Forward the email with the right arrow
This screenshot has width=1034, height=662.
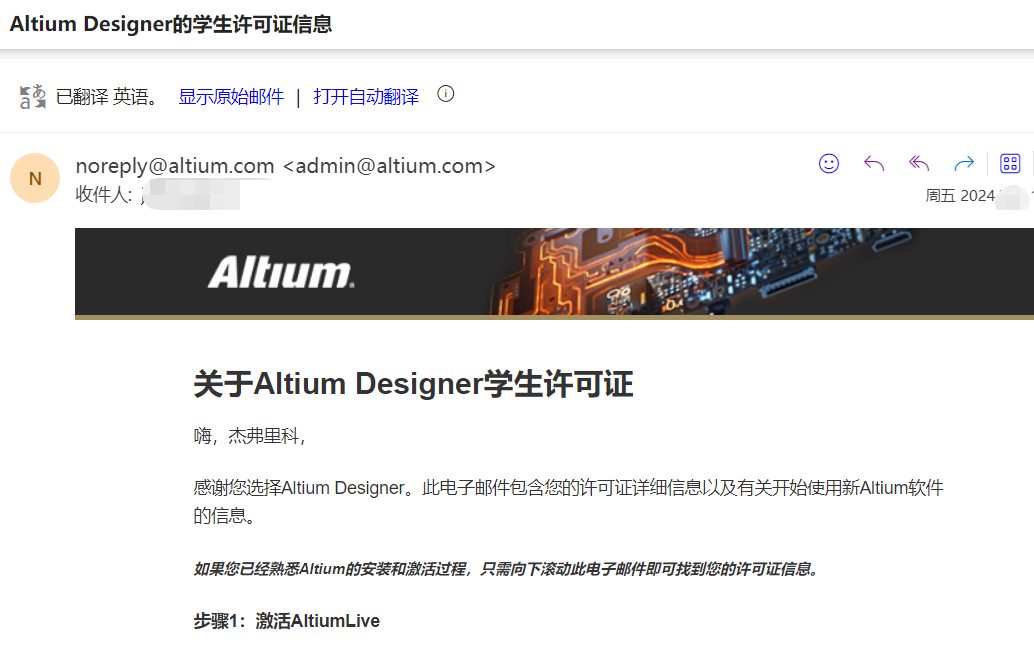[x=963, y=163]
